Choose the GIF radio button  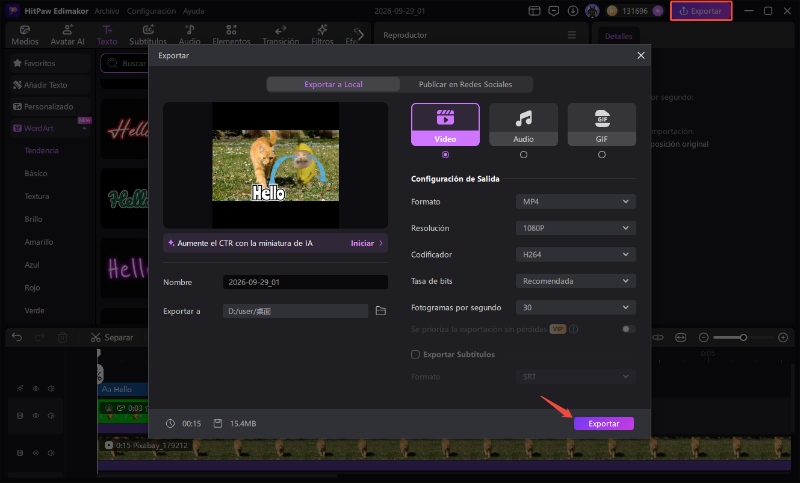coord(602,155)
